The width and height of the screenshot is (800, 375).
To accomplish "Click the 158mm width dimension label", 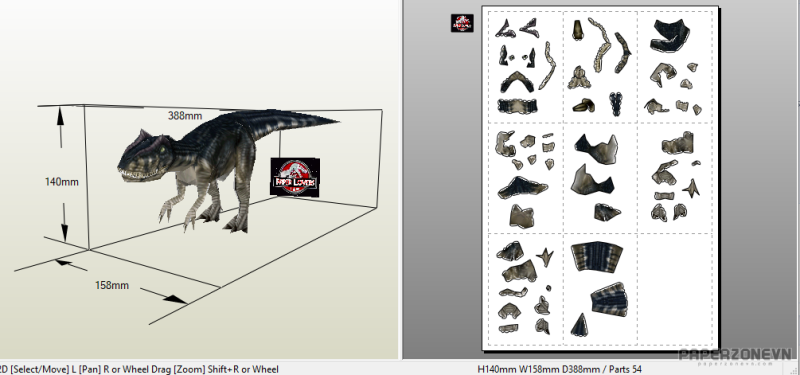I will pos(112,285).
